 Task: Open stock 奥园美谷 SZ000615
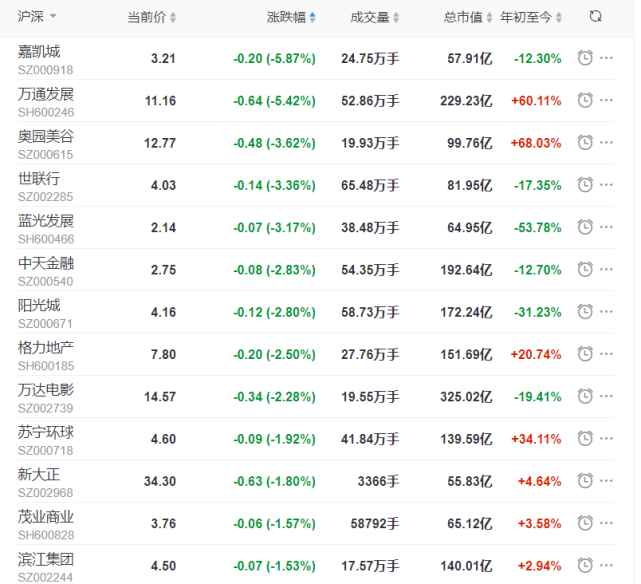(46, 144)
